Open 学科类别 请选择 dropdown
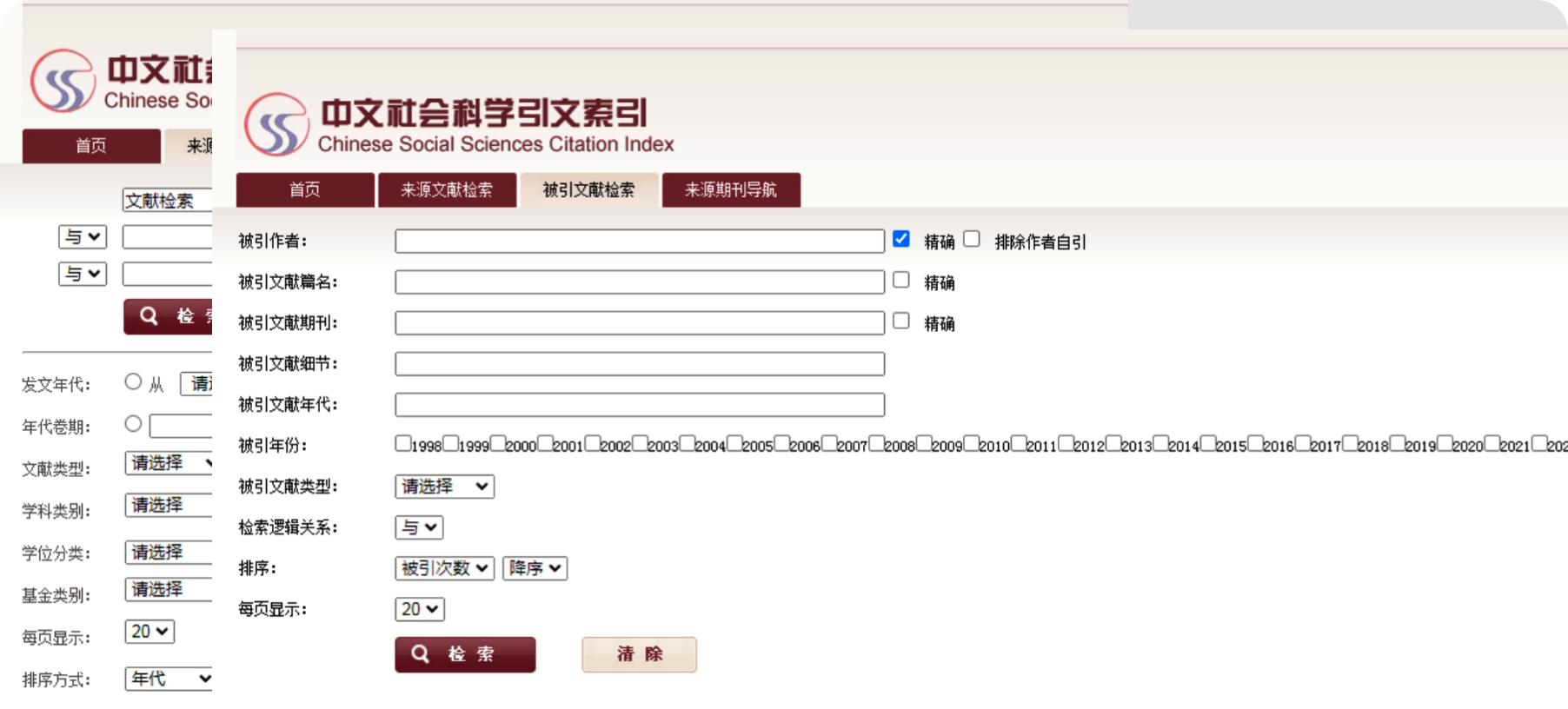The width and height of the screenshot is (1568, 709). pyautogui.click(x=169, y=505)
